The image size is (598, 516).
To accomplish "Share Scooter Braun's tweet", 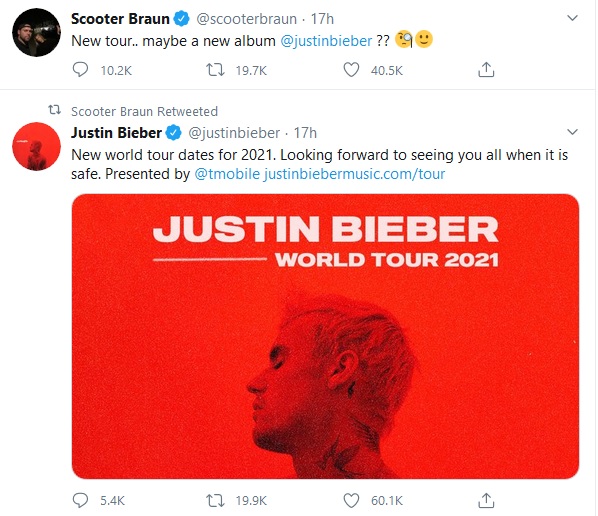I will [486, 69].
